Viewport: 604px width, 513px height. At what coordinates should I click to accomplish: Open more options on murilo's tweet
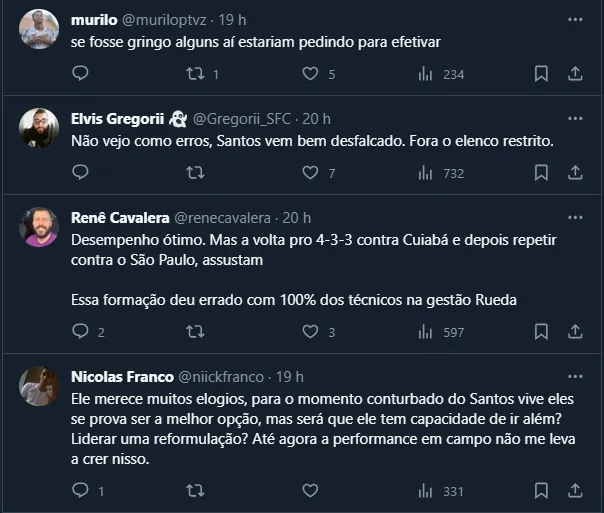tap(574, 19)
